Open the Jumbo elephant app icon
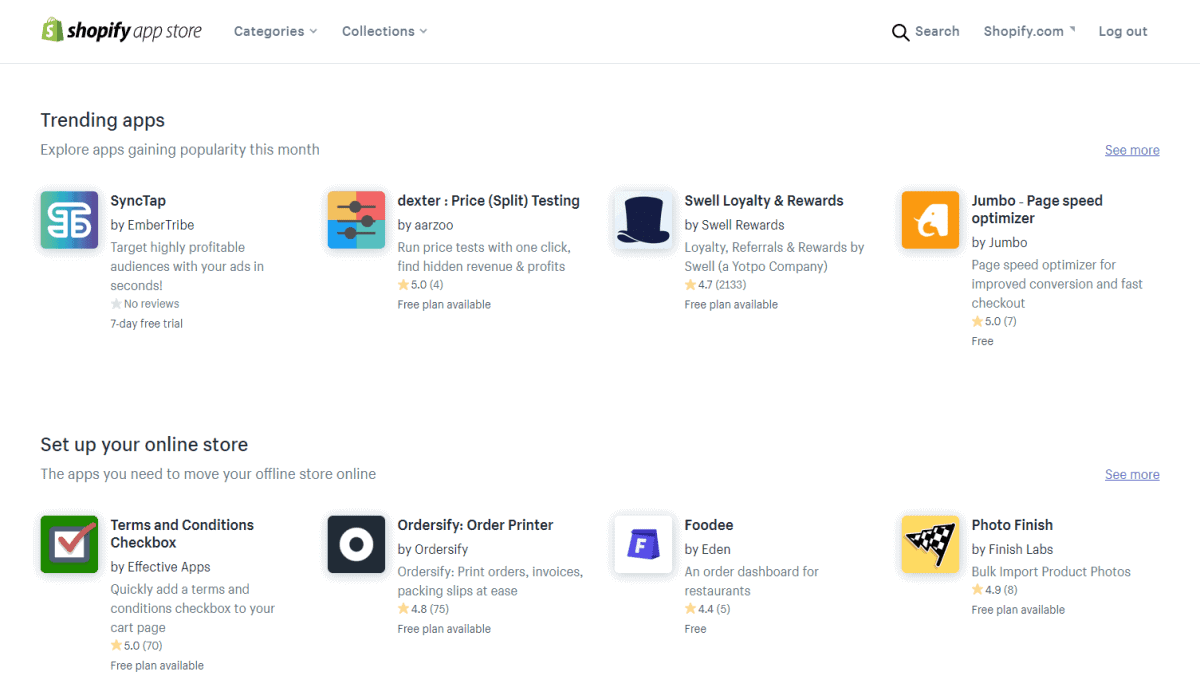 [x=930, y=220]
